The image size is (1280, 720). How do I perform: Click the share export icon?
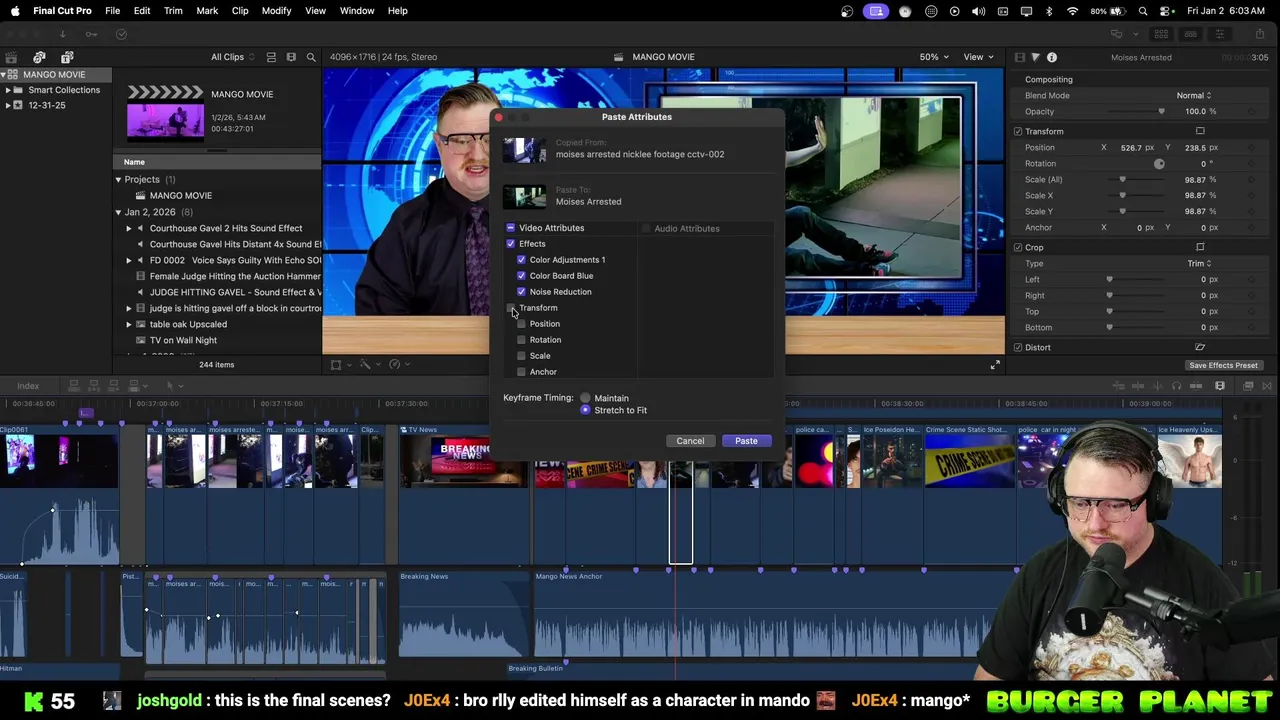coord(1260,34)
